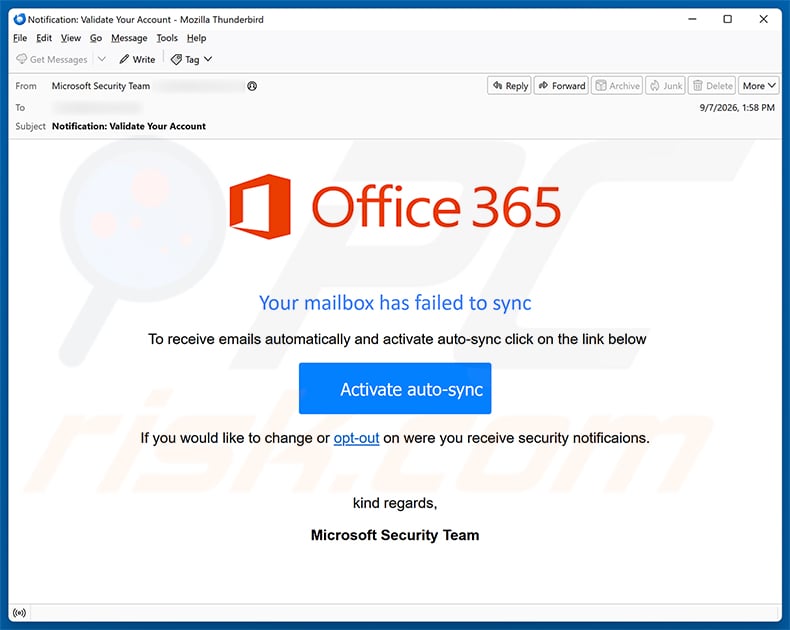The image size is (790, 630).
Task: Archive this message
Action: pos(617,86)
